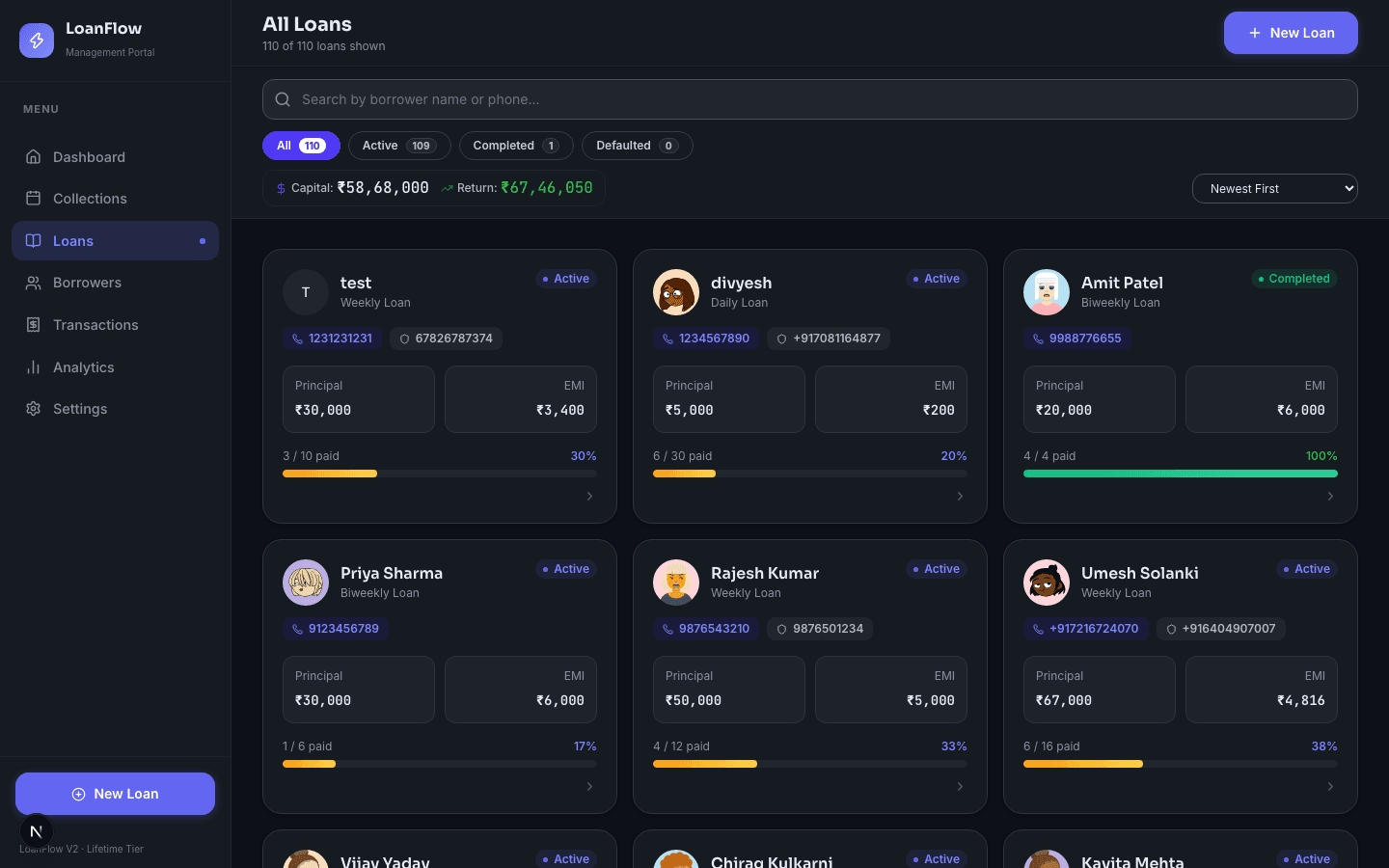Image resolution: width=1389 pixels, height=868 pixels.
Task: Click the Return amount ₹67,46,050
Action: 547,188
